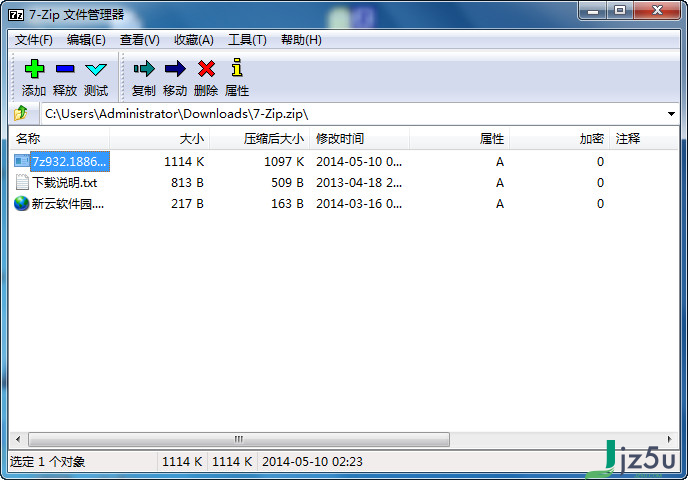This screenshot has width=688, height=480.
Task: Click the 217 B size cell
Action: [x=187, y=204]
